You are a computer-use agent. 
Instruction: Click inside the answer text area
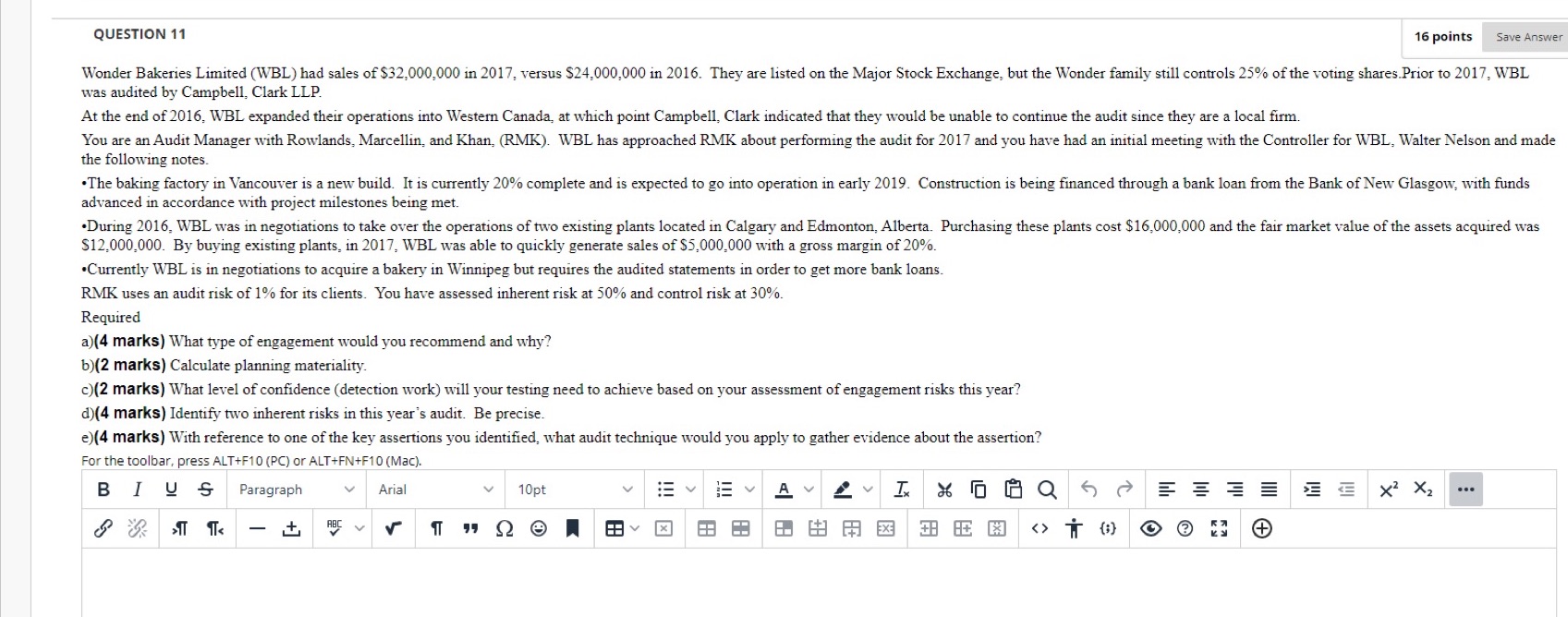pos(819,582)
